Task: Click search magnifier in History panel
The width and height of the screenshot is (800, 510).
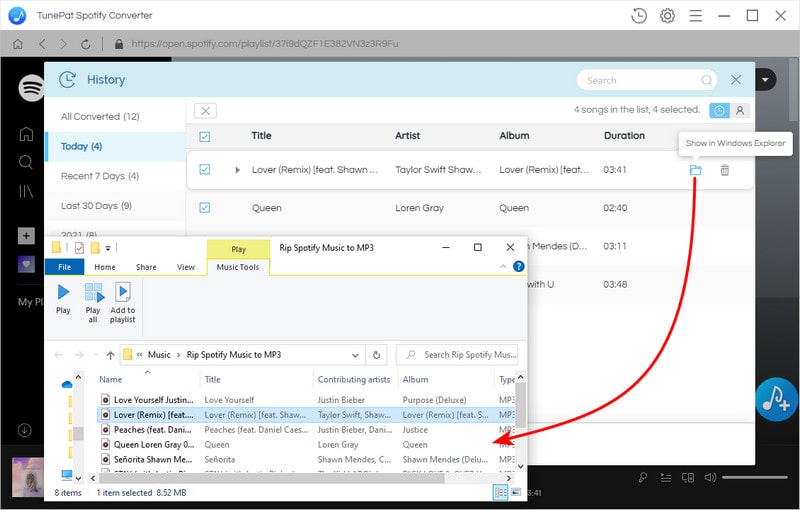Action: [707, 80]
